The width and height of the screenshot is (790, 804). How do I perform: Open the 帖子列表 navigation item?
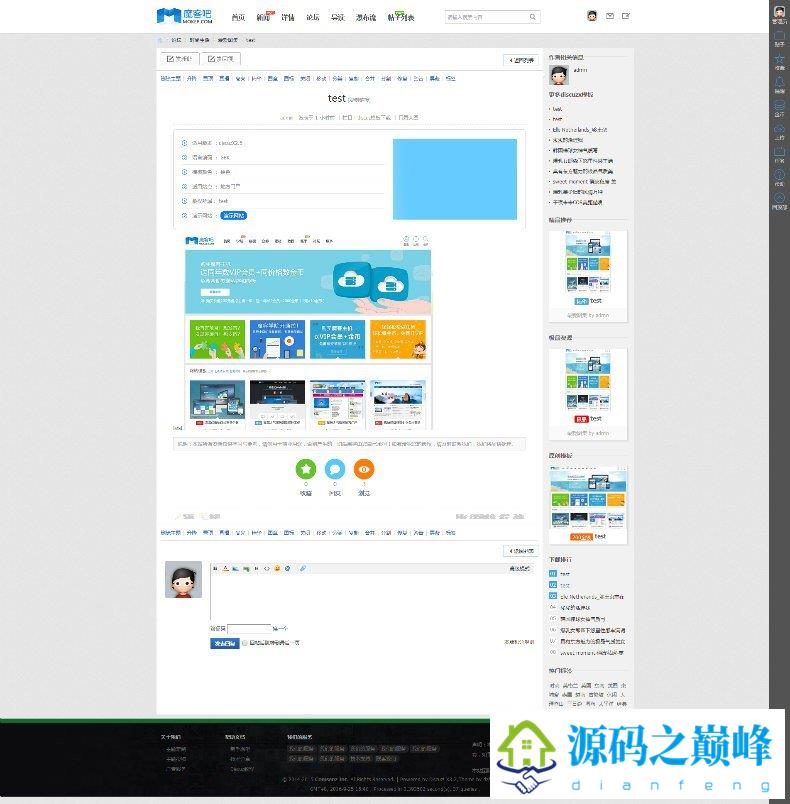(x=400, y=17)
